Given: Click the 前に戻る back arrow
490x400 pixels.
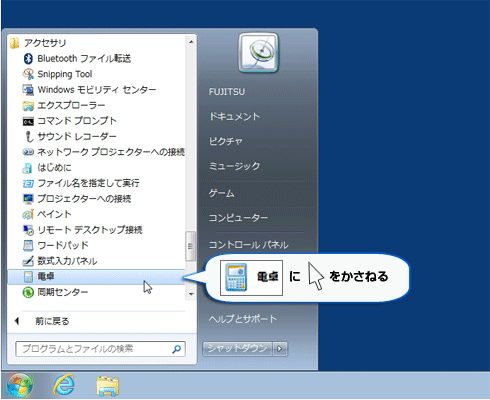Looking at the screenshot, I should click(x=17, y=321).
